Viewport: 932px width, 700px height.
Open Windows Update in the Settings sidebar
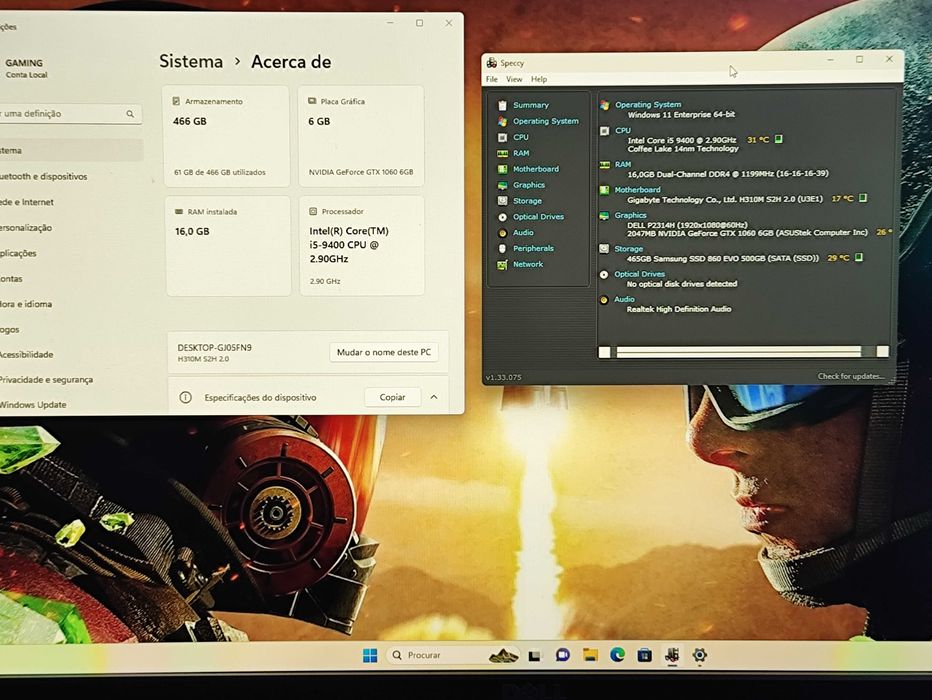[33, 405]
